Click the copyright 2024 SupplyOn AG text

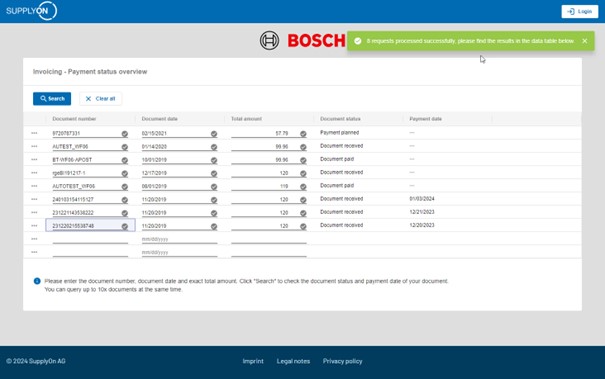(36, 361)
